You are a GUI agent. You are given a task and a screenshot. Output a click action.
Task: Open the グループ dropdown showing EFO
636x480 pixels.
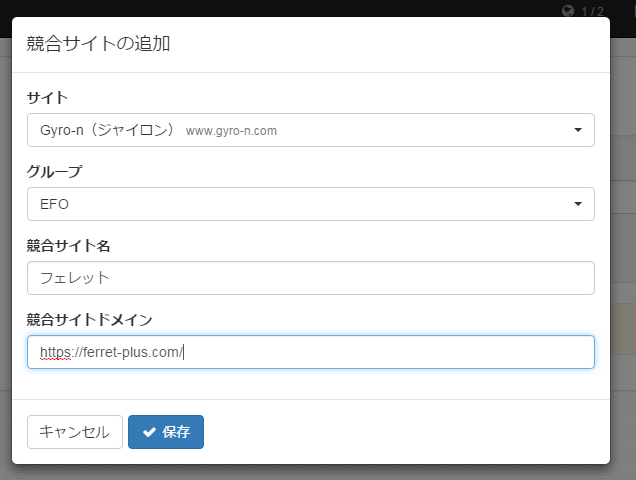311,204
